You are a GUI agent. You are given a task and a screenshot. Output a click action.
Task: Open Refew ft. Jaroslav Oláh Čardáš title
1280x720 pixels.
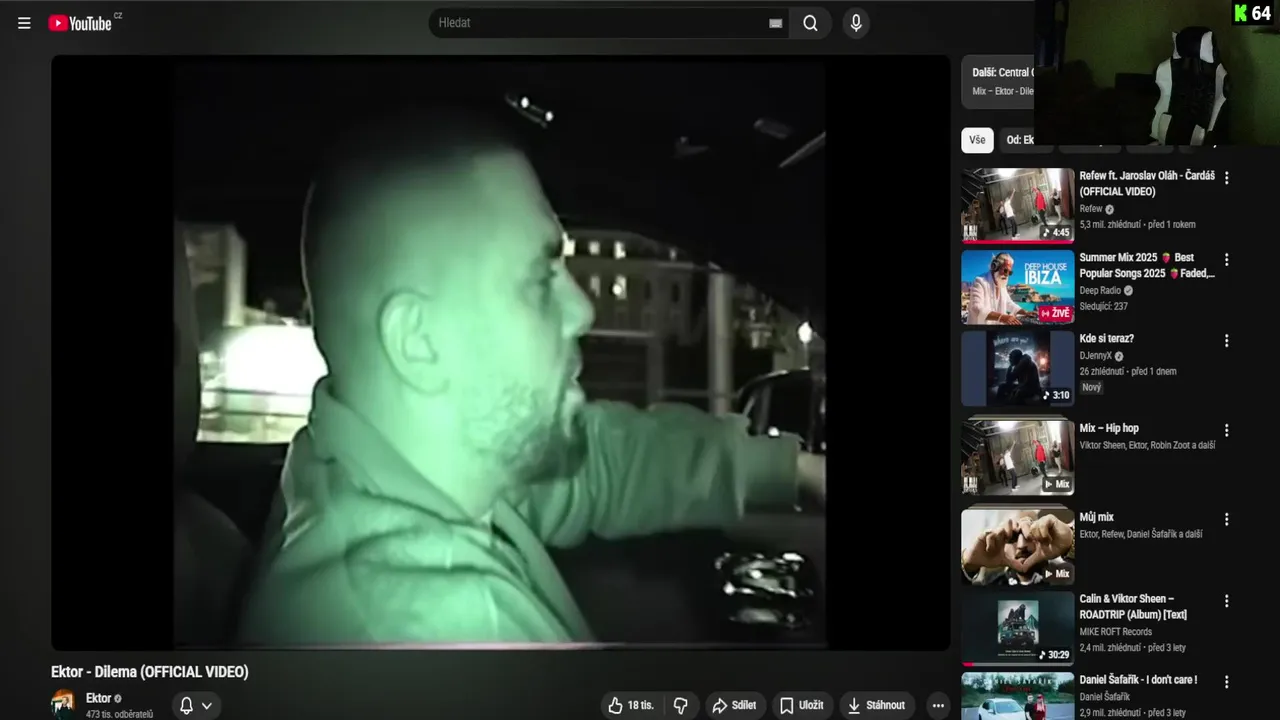click(x=1147, y=183)
